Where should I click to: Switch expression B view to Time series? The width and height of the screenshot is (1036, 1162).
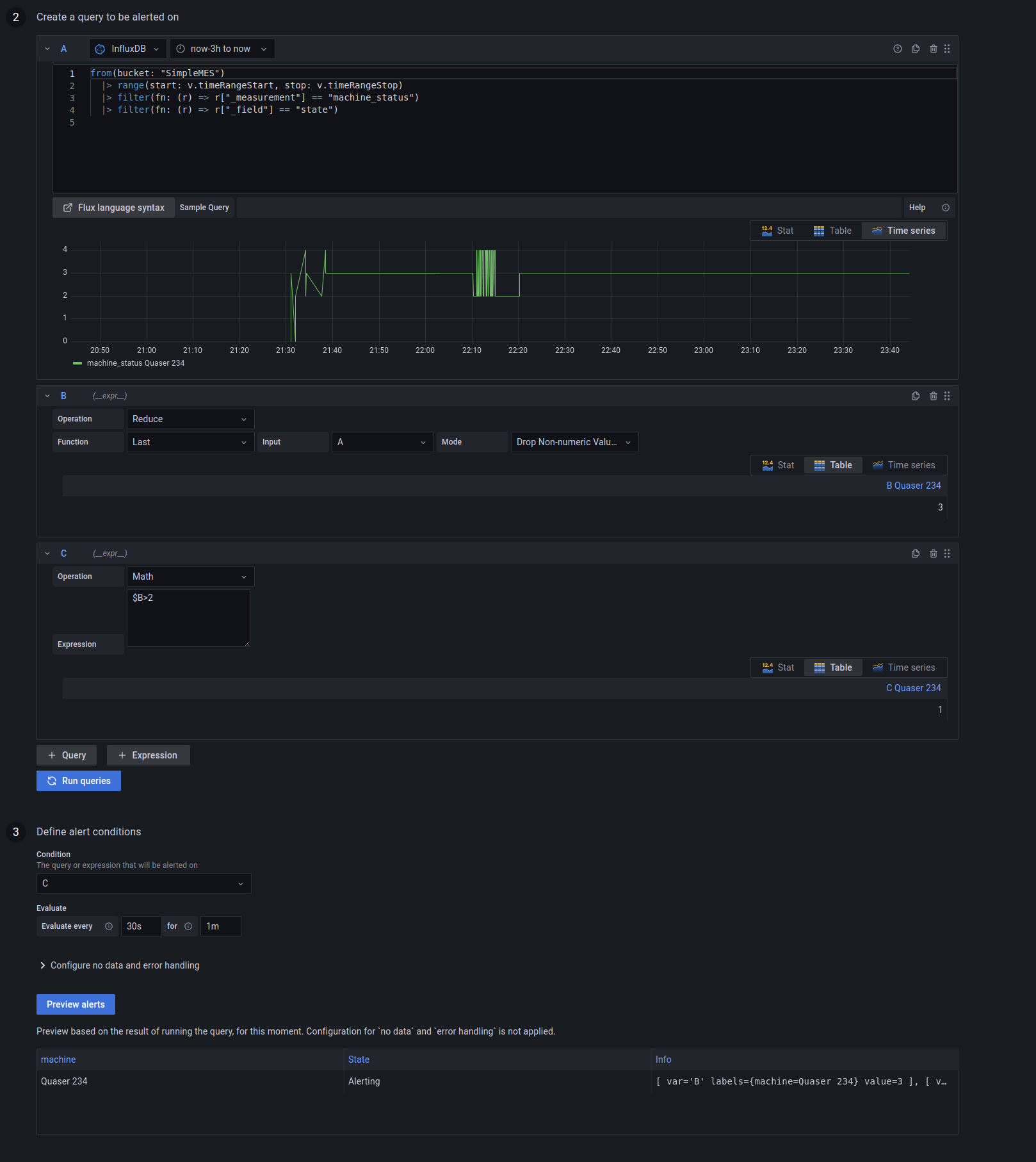coord(903,465)
